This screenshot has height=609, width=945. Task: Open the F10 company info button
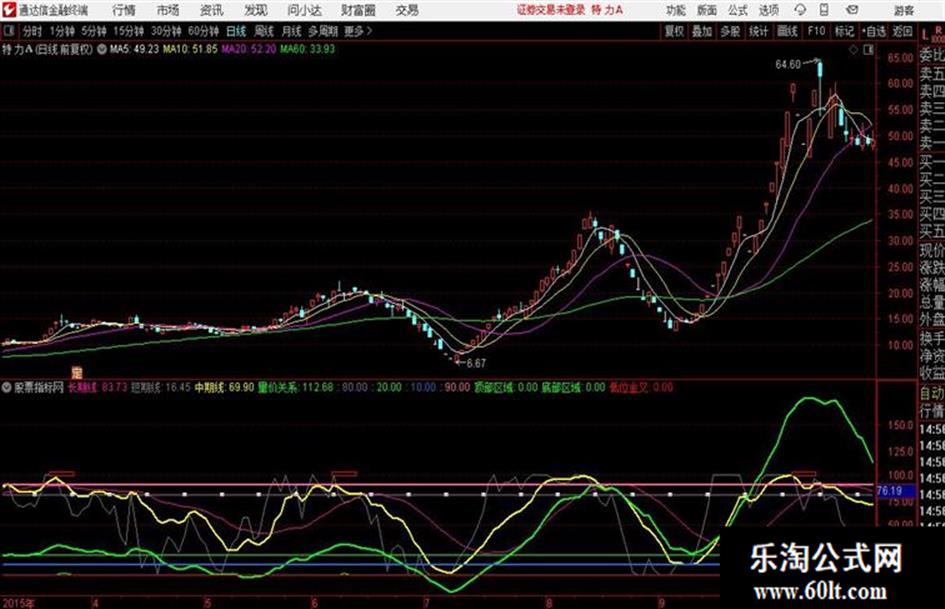(816, 31)
